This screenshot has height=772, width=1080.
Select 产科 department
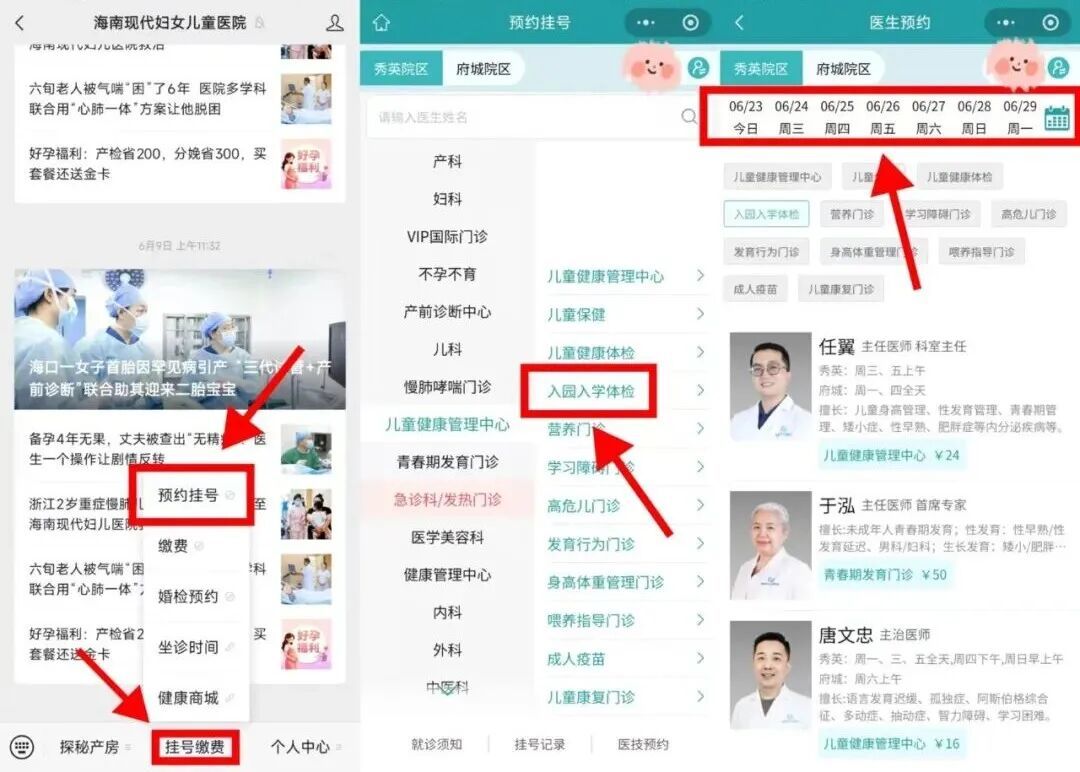[447, 161]
